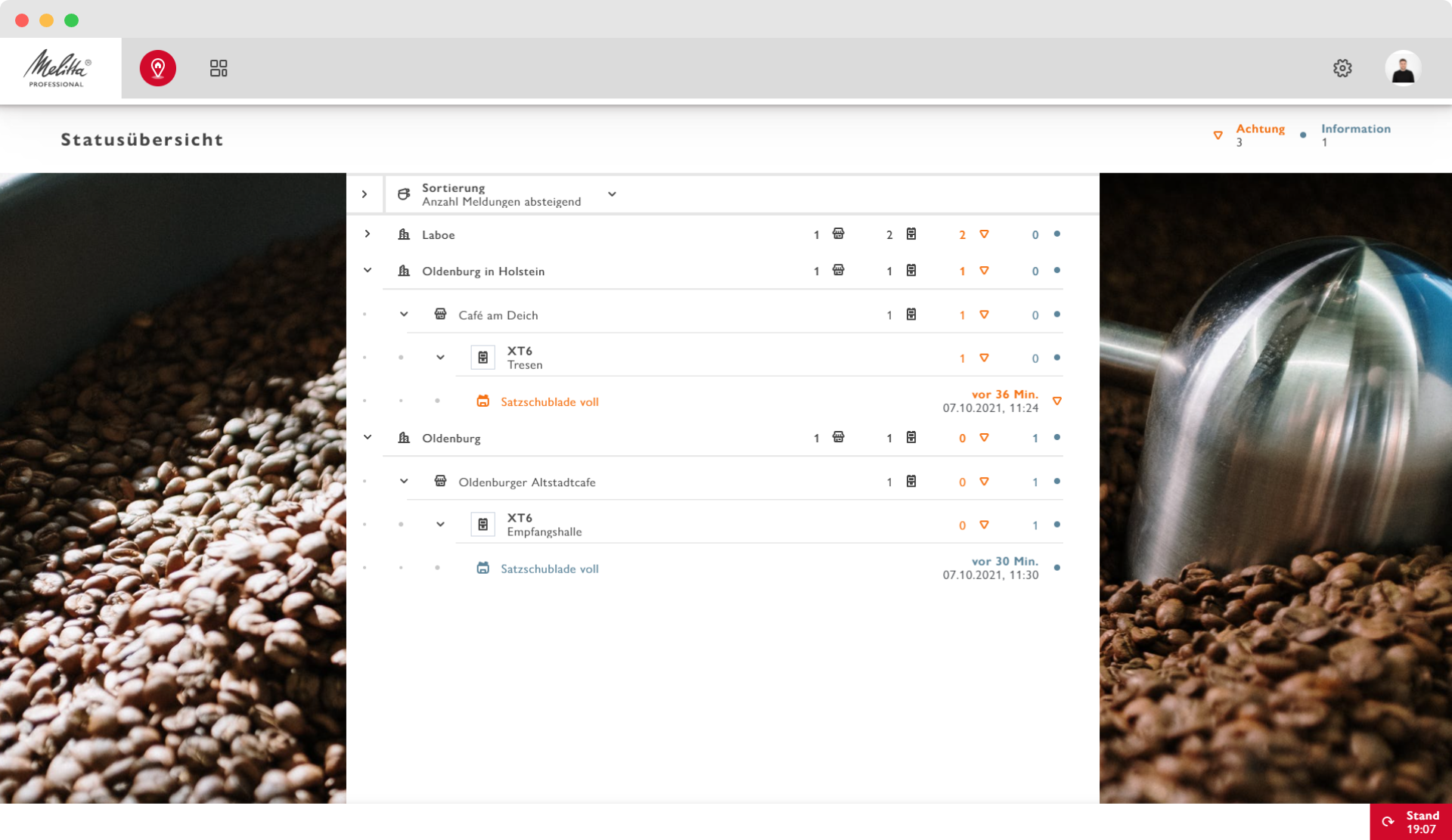
Task: Collapse the Café am Deich row
Action: 404,314
